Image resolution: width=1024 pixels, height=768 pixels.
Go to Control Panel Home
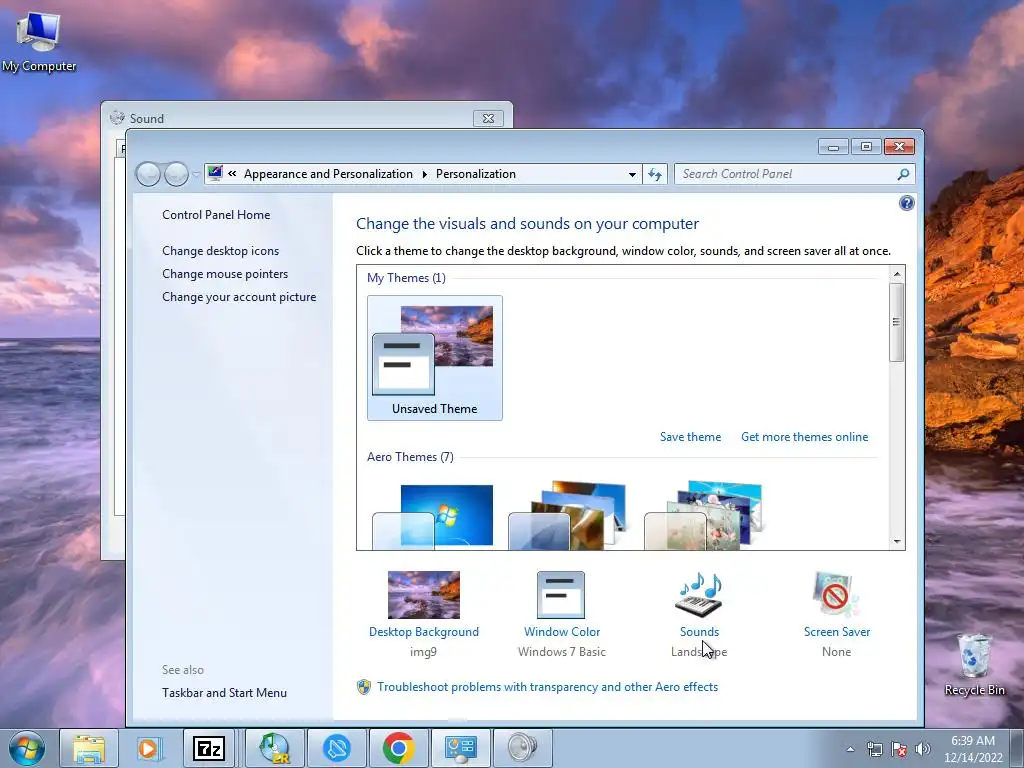(216, 215)
